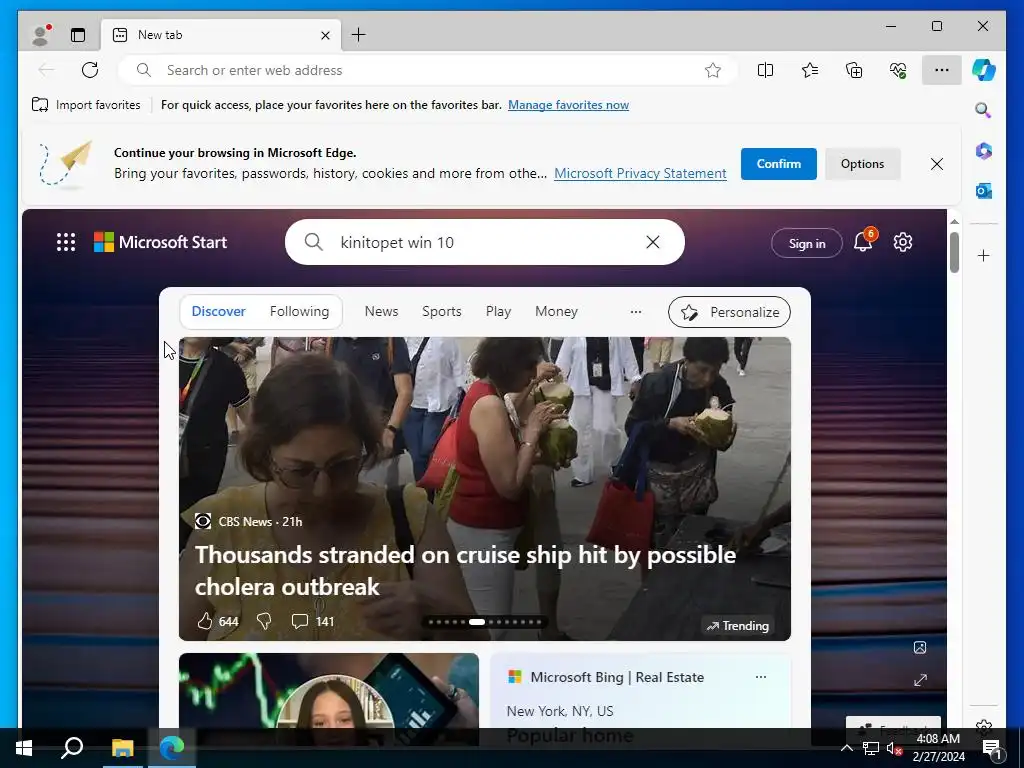The image size is (1024, 768).
Task: Open Windows taskbar search
Action: pos(72,748)
